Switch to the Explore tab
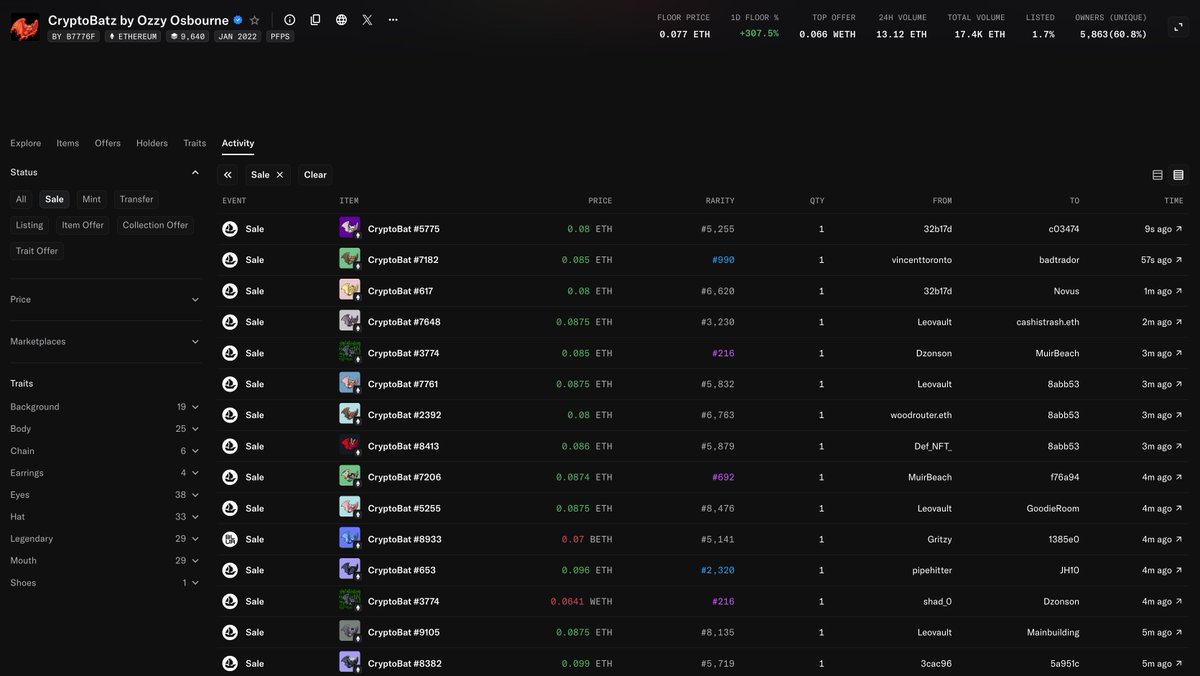The width and height of the screenshot is (1200, 676). [x=26, y=143]
